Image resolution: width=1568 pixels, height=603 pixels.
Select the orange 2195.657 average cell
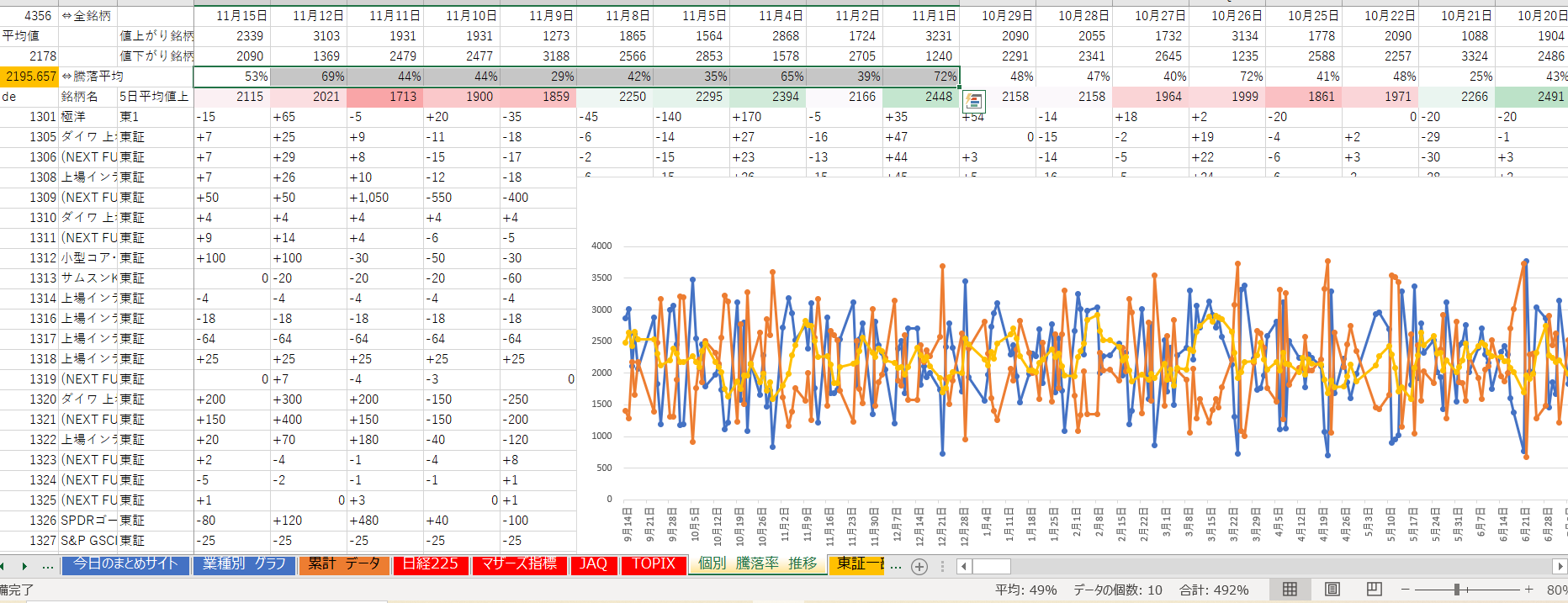(29, 77)
